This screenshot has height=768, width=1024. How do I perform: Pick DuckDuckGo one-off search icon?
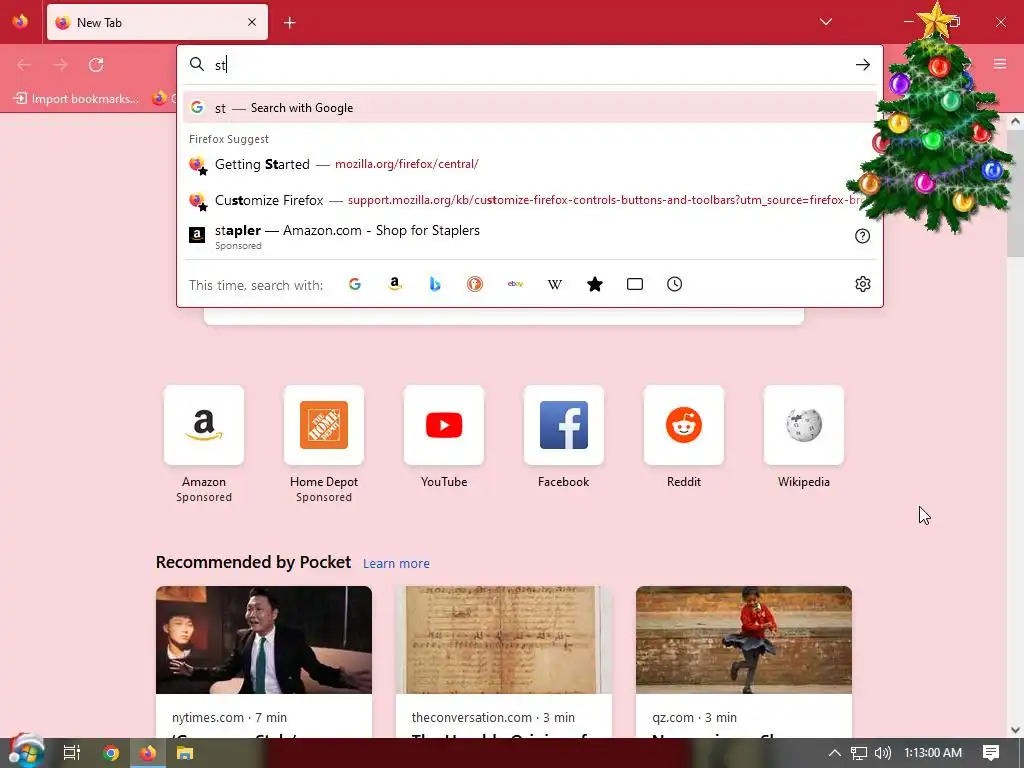tap(475, 284)
